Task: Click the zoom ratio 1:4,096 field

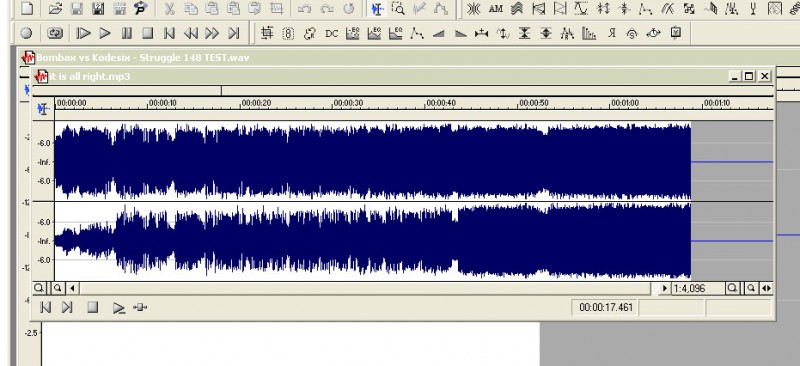Action: pos(697,288)
